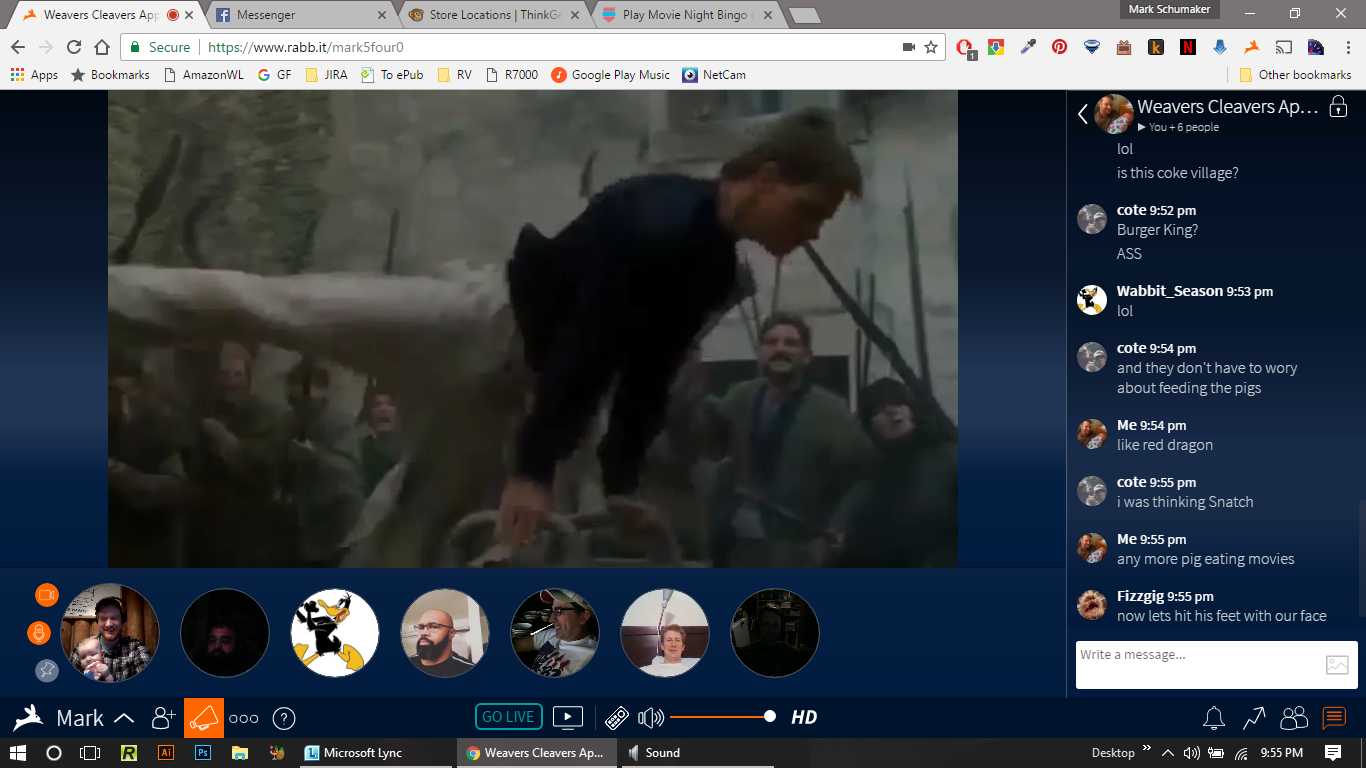Switch to the Play Movie Night Bingo tab
Viewport: 1366px width, 768px height.
pos(688,15)
